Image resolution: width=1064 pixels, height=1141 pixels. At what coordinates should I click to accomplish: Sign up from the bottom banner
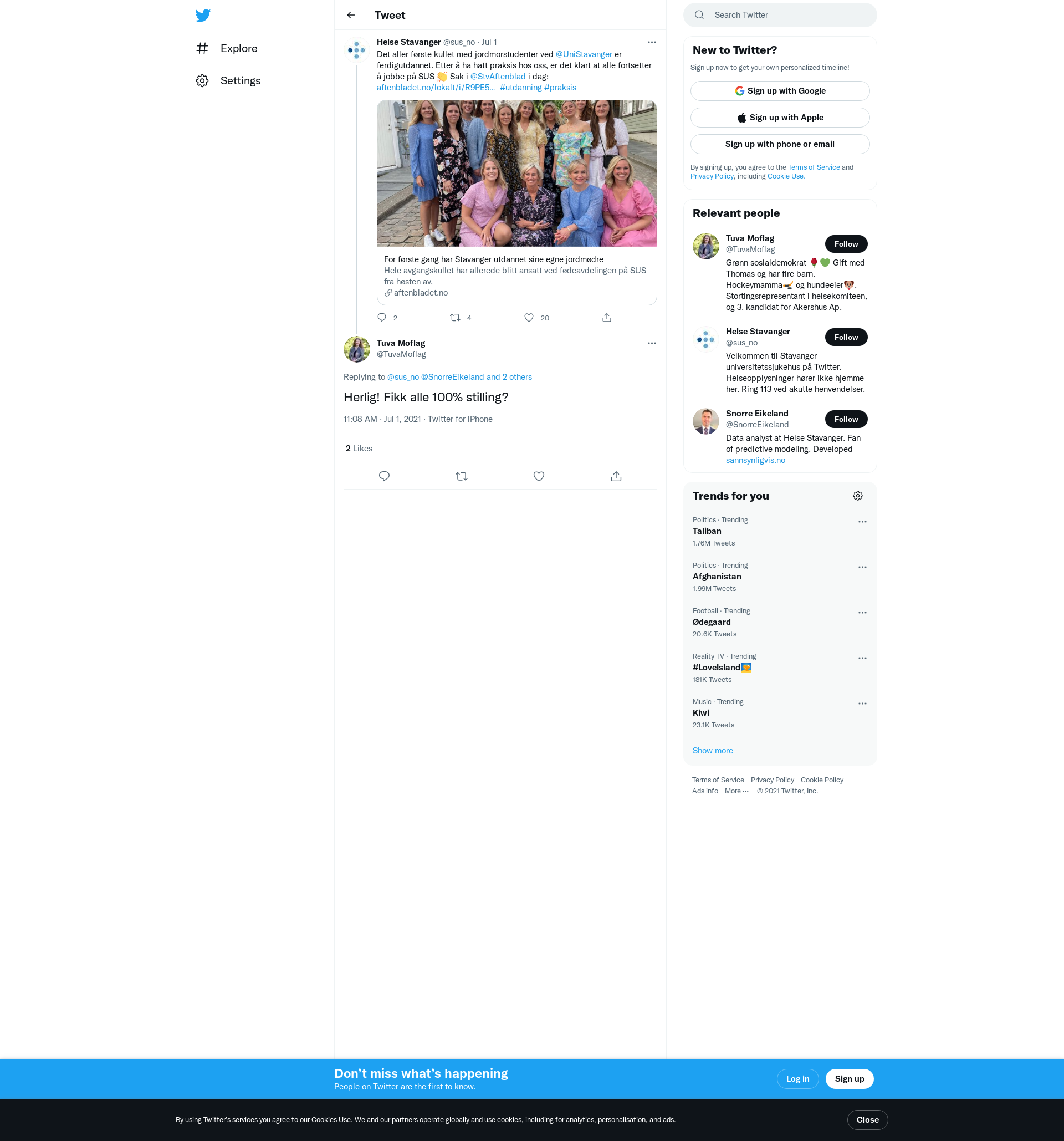click(x=849, y=1078)
